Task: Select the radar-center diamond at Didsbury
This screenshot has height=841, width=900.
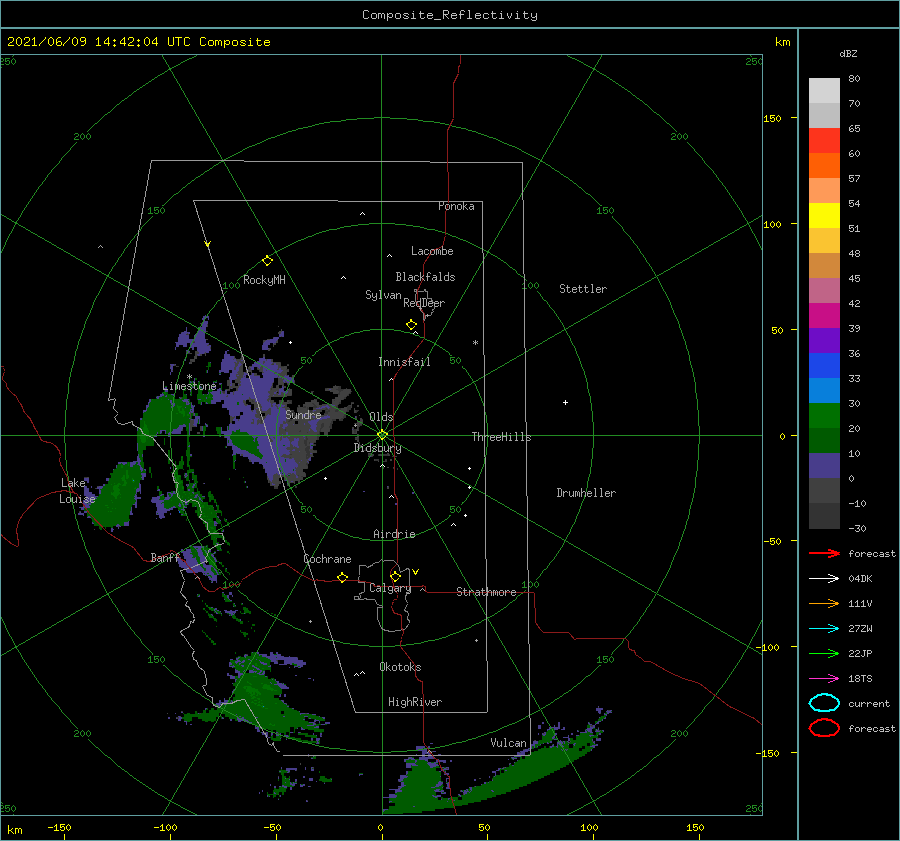Action: tap(382, 435)
